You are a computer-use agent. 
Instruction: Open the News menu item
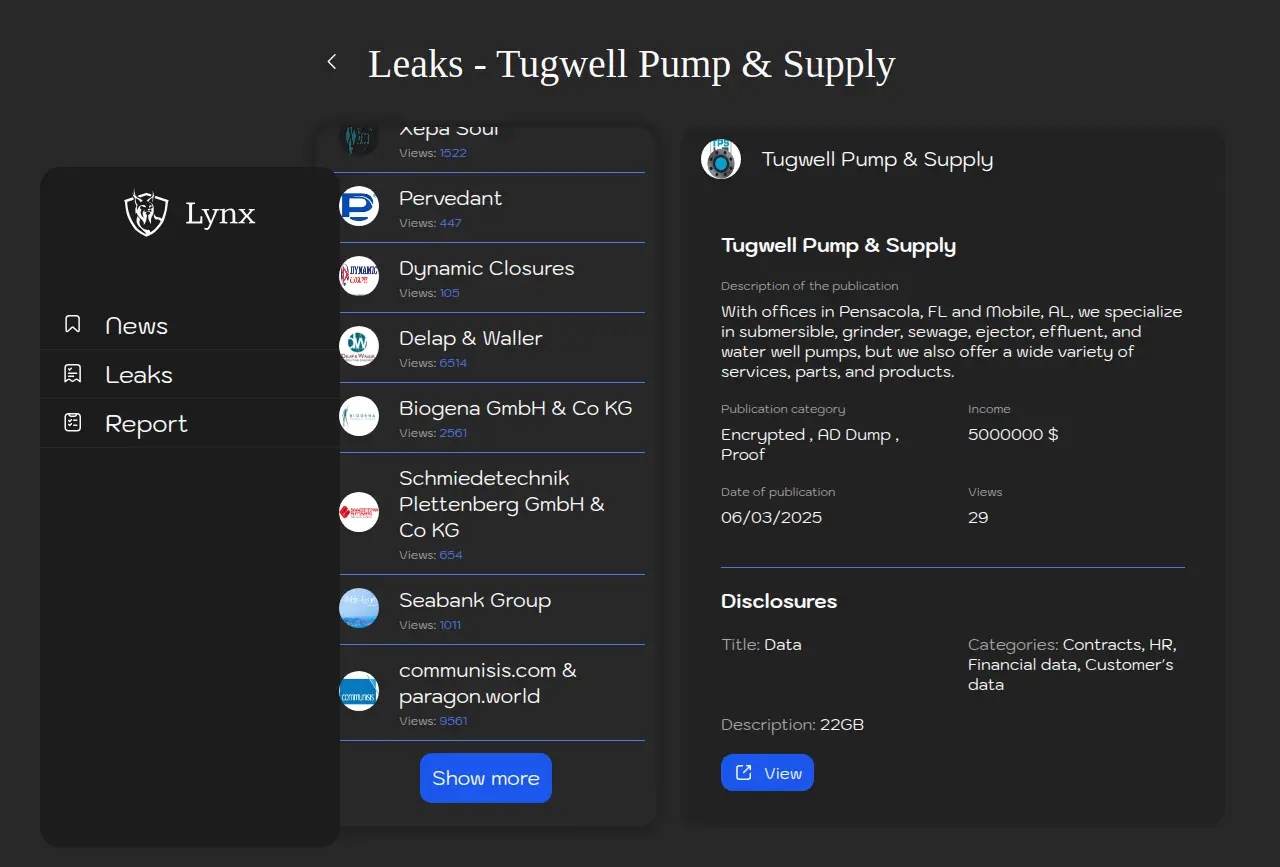pyautogui.click(x=136, y=326)
